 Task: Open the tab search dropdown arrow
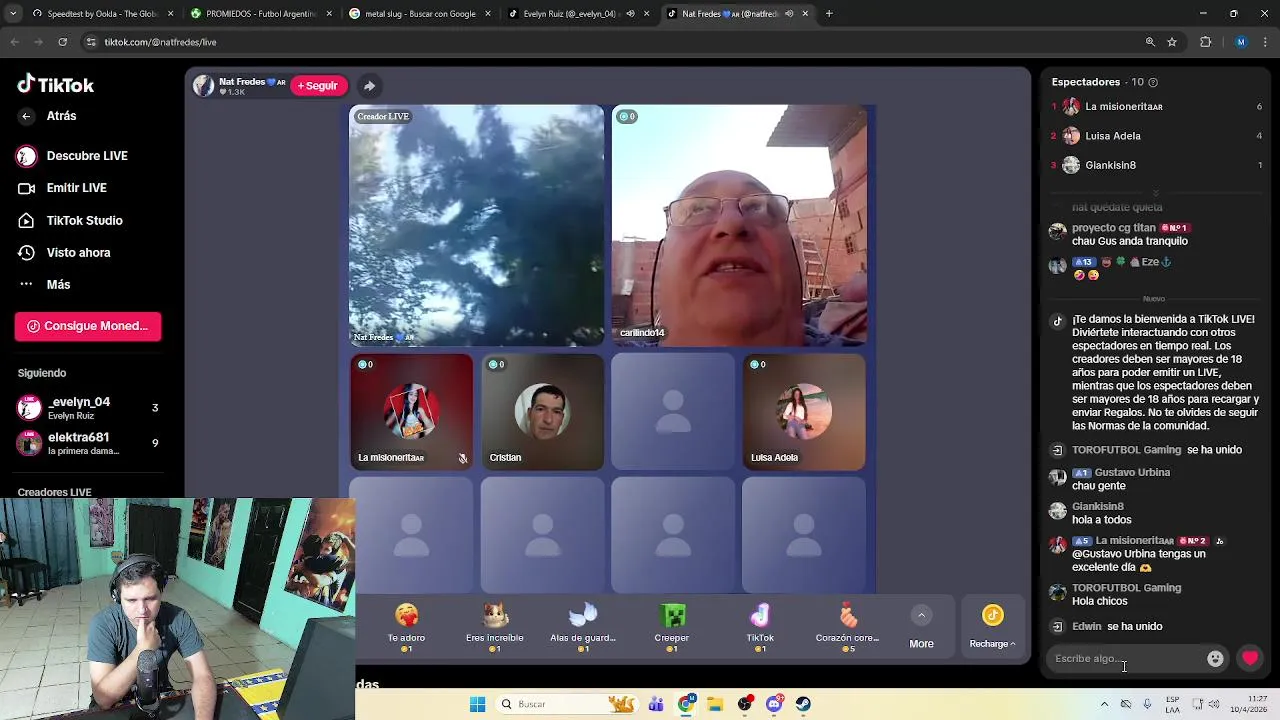pyautogui.click(x=12, y=14)
